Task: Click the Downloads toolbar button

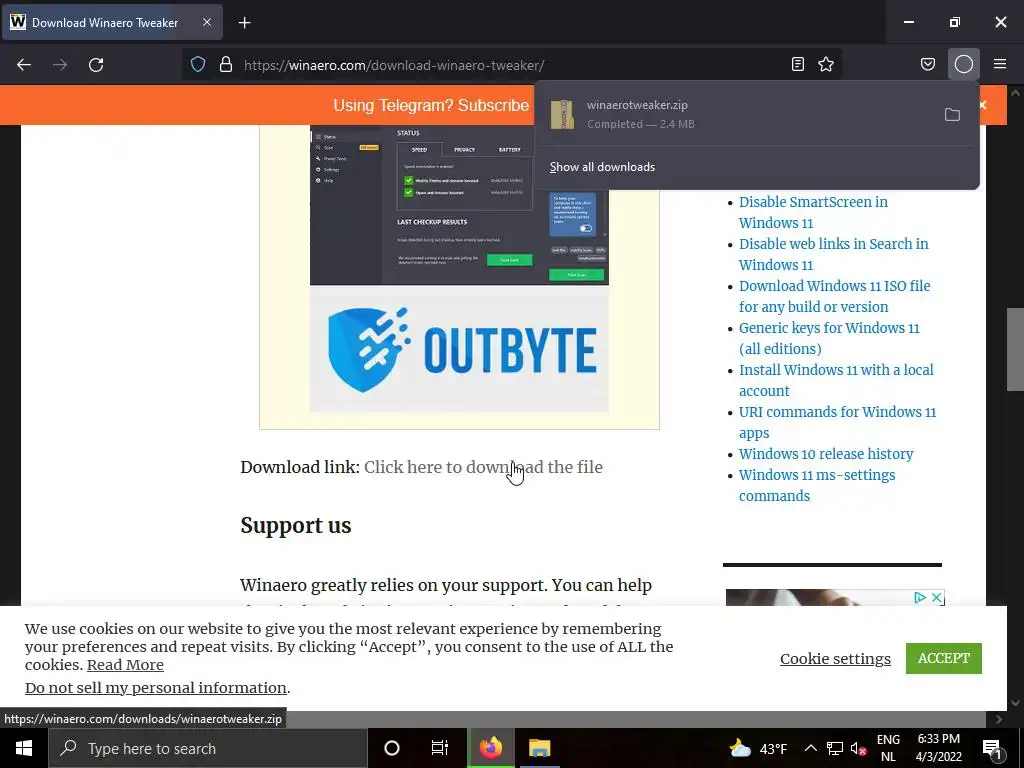Action: click(964, 64)
